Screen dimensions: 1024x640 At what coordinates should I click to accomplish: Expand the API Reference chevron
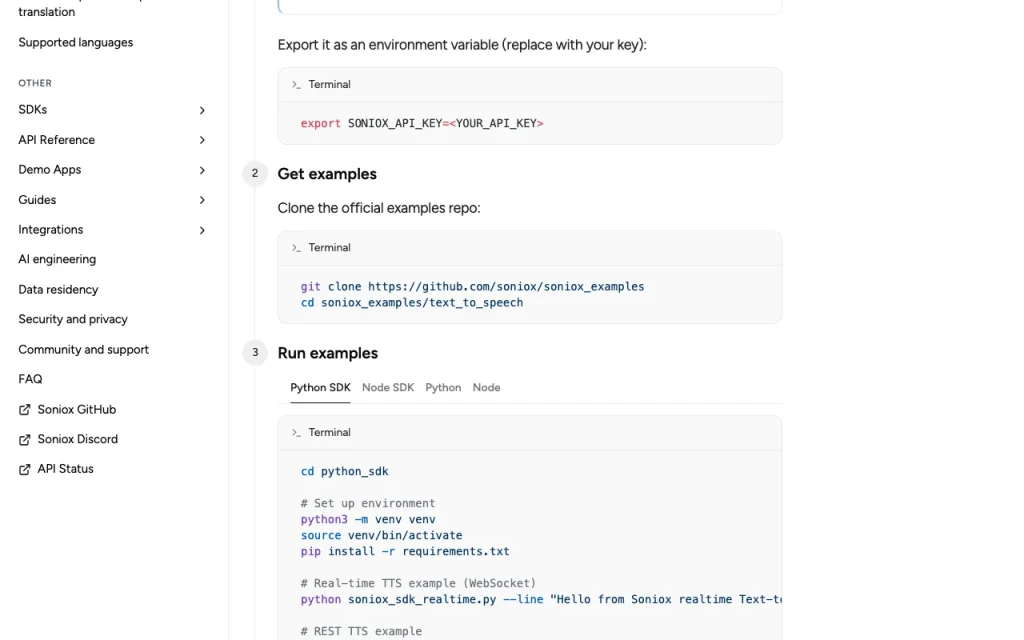pyautogui.click(x=202, y=140)
